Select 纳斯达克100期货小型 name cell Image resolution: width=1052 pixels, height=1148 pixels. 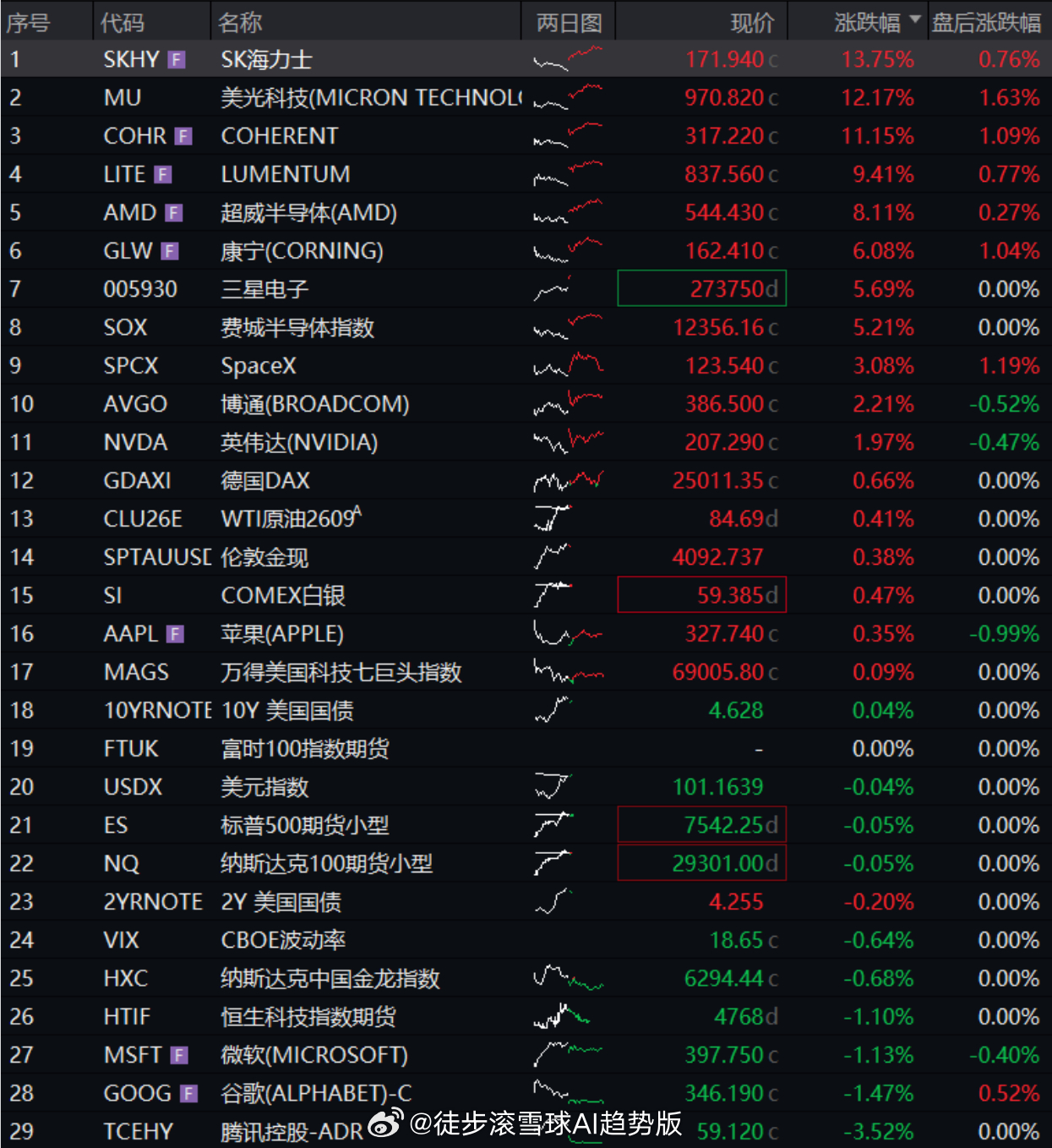point(327,864)
